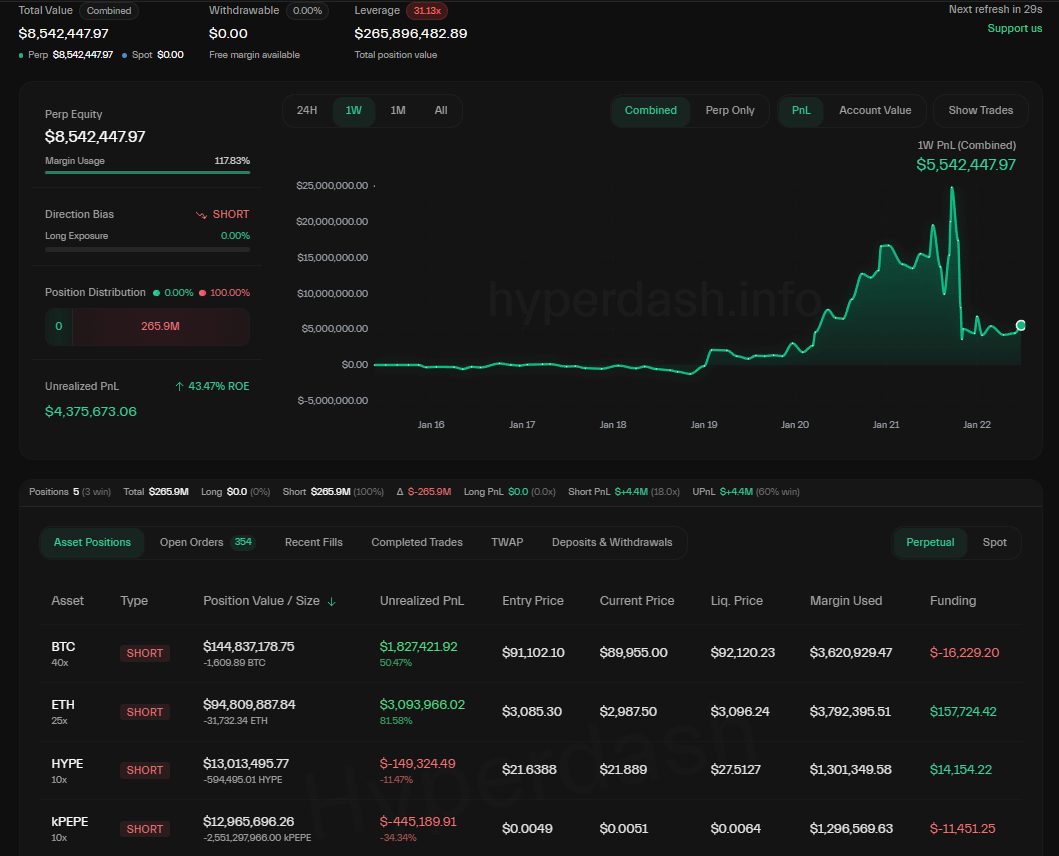Viewport: 1059px width, 856px height.
Task: Click the SHORT tag in the ETH row
Action: pyautogui.click(x=145, y=712)
